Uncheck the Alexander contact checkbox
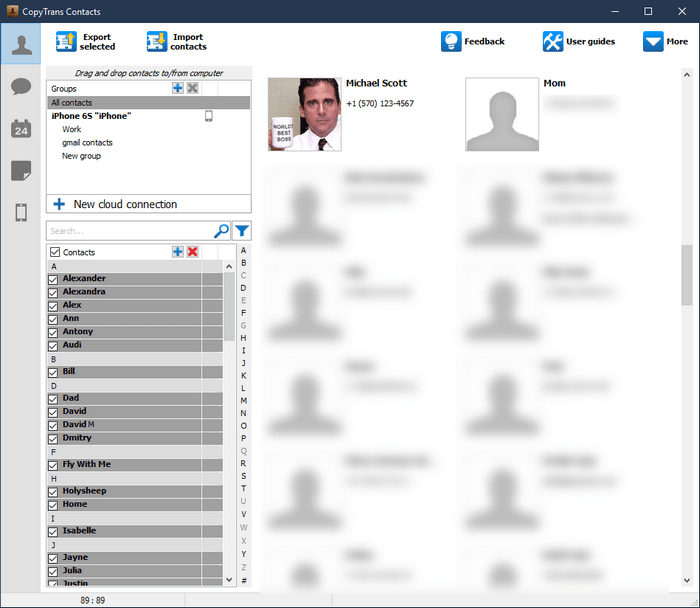700x608 pixels. (53, 279)
